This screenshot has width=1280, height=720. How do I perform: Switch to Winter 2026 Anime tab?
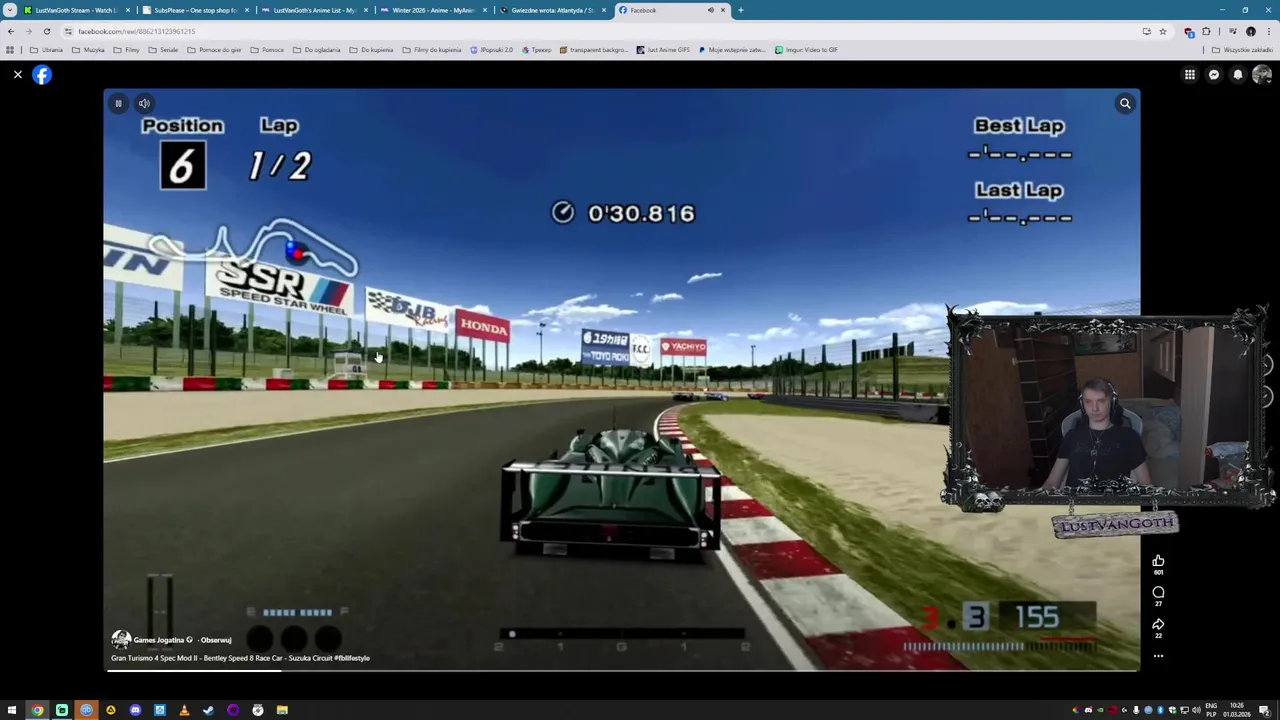433,10
